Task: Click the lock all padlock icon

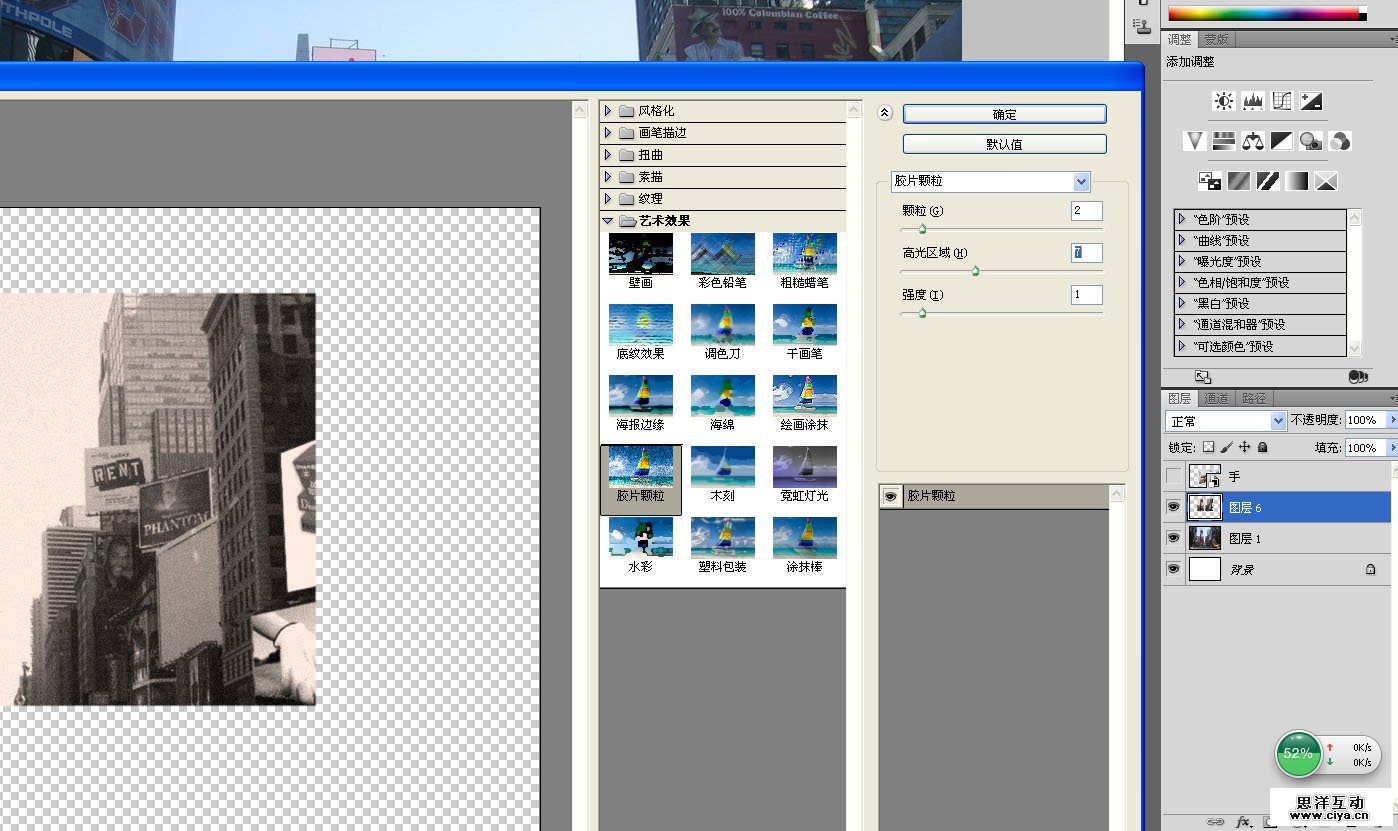Action: [1262, 448]
